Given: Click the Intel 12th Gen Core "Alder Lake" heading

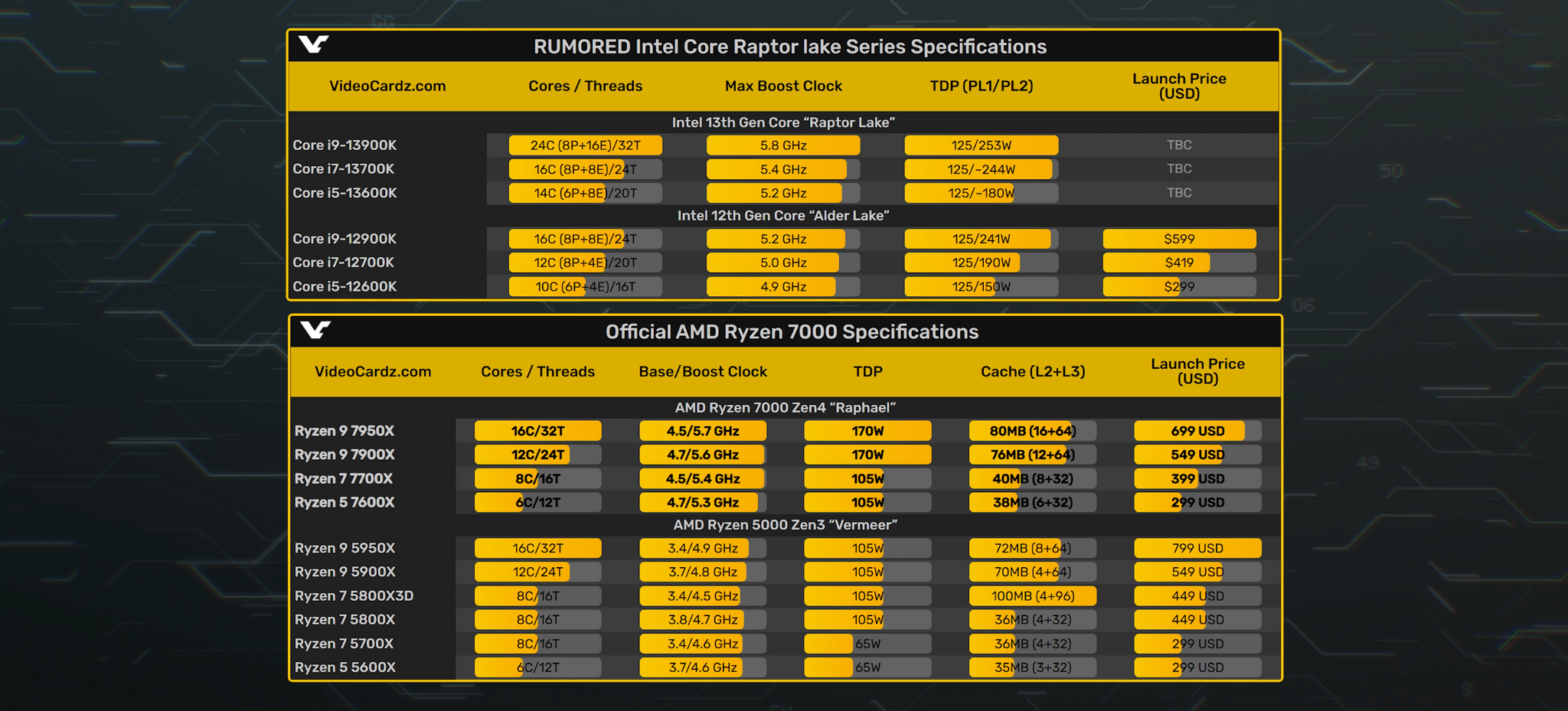Looking at the screenshot, I should tap(782, 216).
